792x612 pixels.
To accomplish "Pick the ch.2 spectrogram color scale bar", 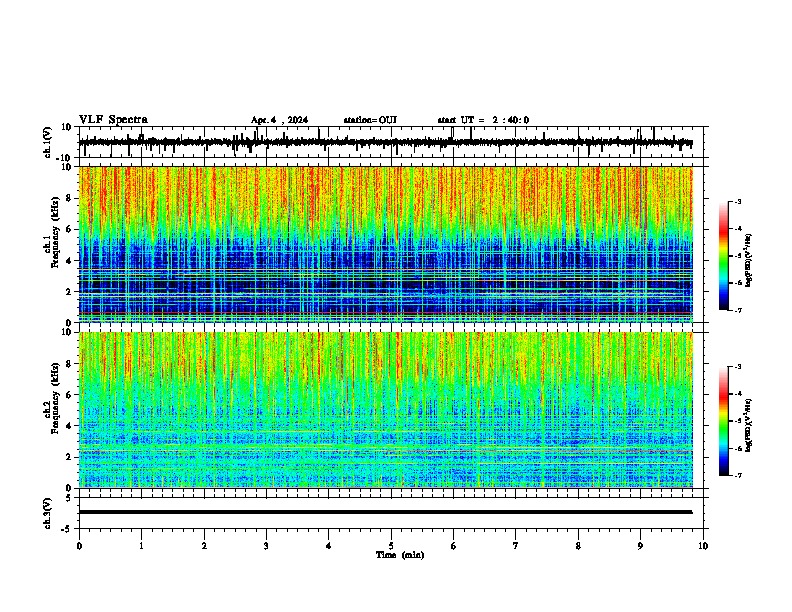I will [724, 421].
